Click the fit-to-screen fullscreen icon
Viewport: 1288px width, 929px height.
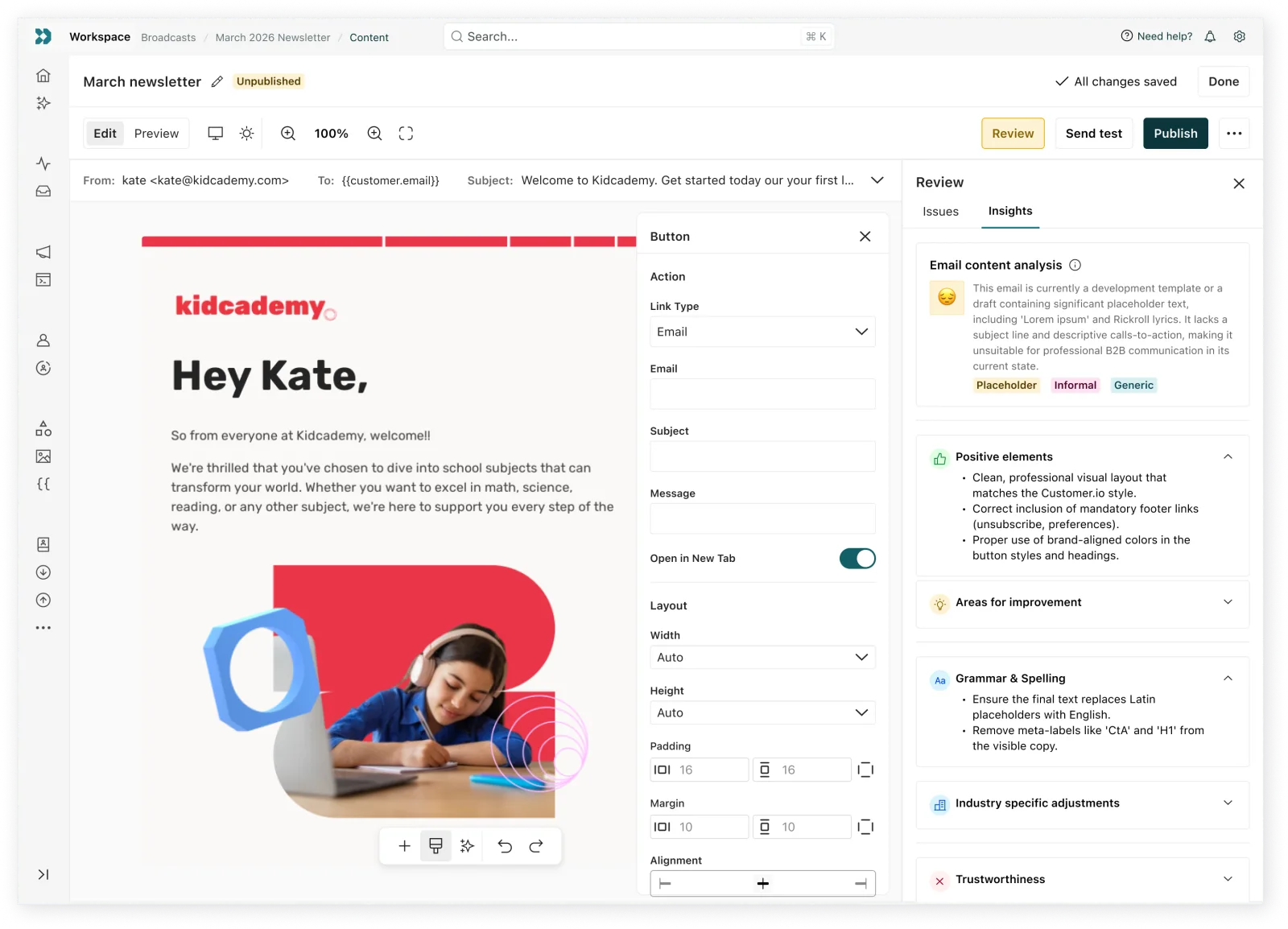click(x=407, y=134)
